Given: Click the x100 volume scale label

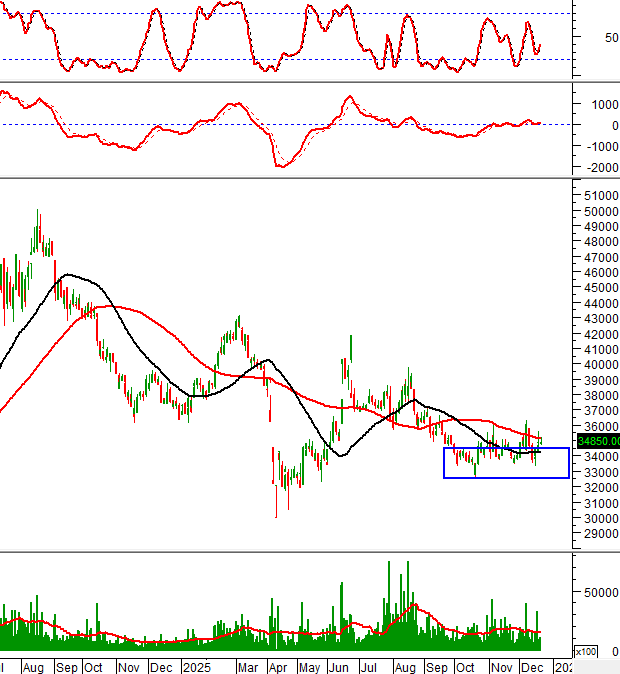Looking at the screenshot, I should click(x=587, y=652).
